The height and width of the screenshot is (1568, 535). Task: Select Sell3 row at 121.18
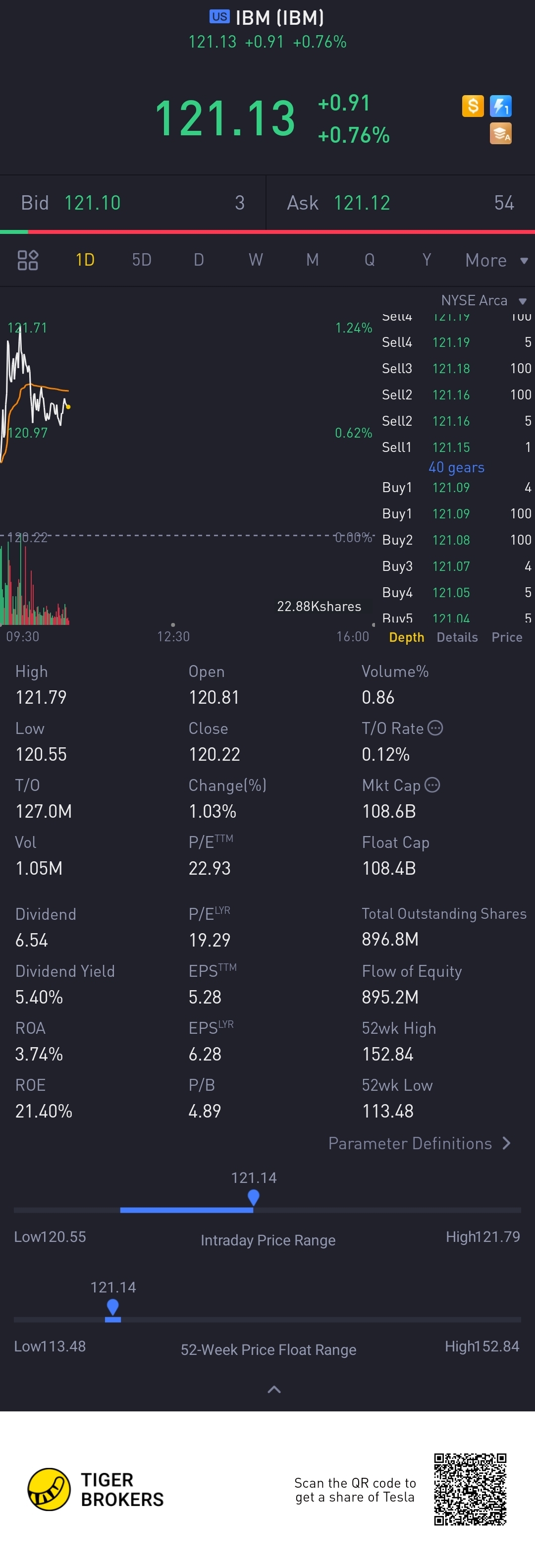[x=457, y=368]
